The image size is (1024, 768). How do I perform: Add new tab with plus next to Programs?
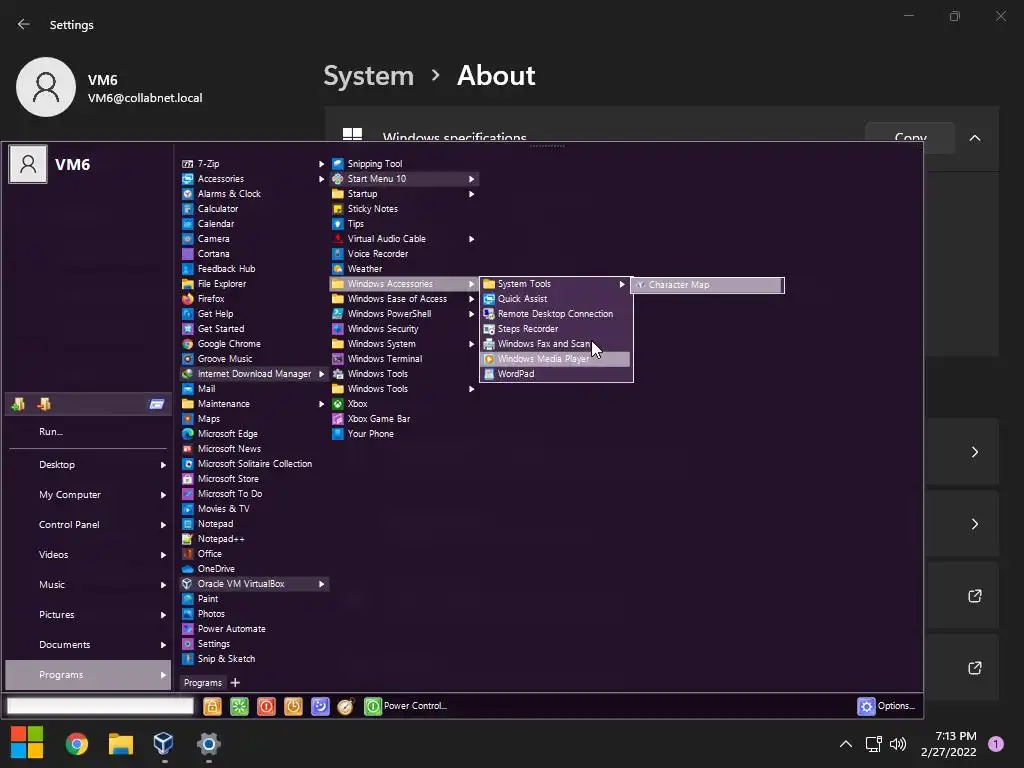click(x=235, y=683)
